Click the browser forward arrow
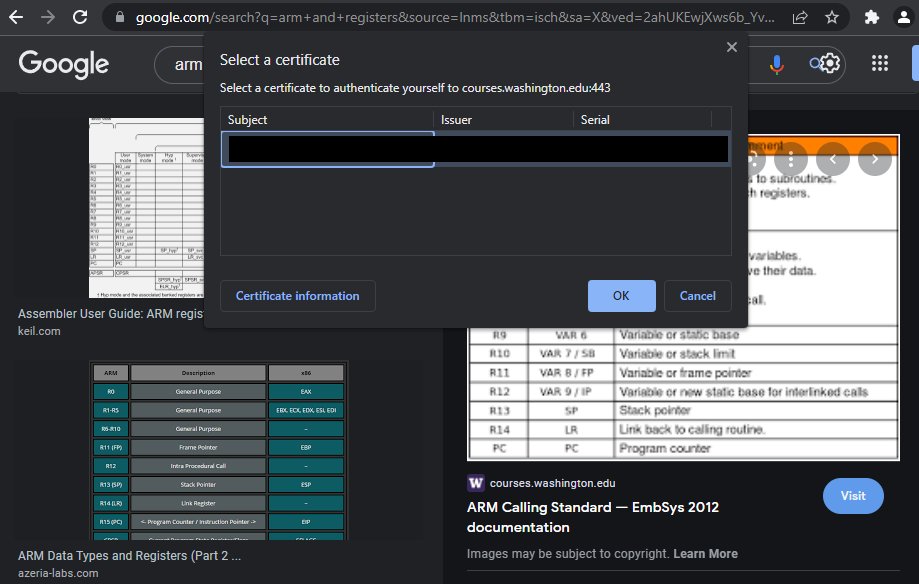 (48, 17)
